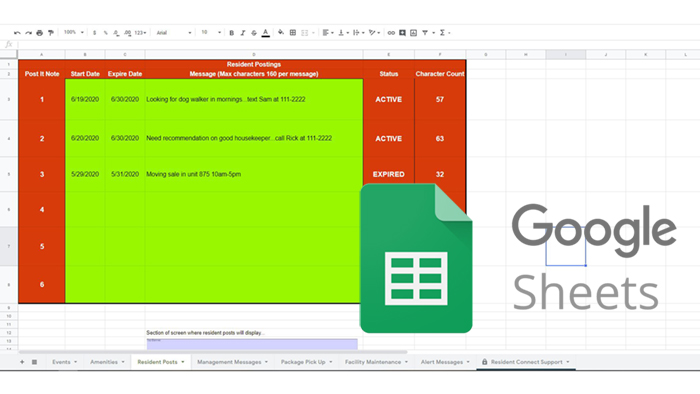Toggle strikethrough formatting

point(254,33)
